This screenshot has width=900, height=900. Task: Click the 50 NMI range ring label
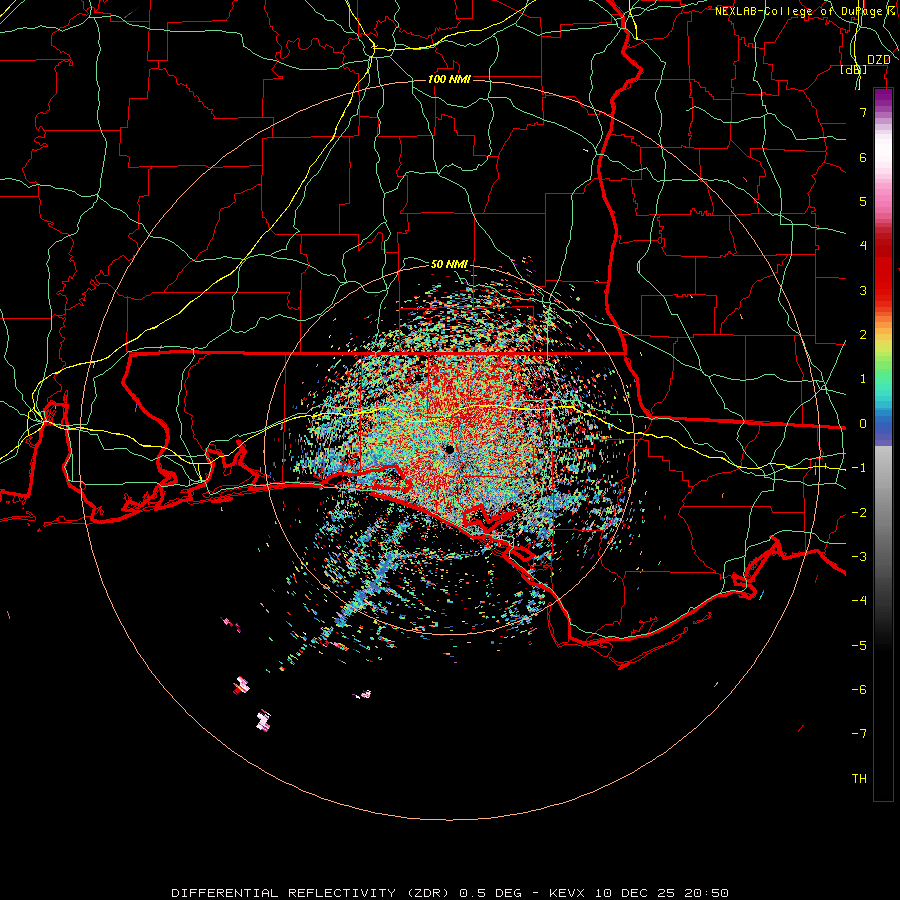click(x=449, y=264)
